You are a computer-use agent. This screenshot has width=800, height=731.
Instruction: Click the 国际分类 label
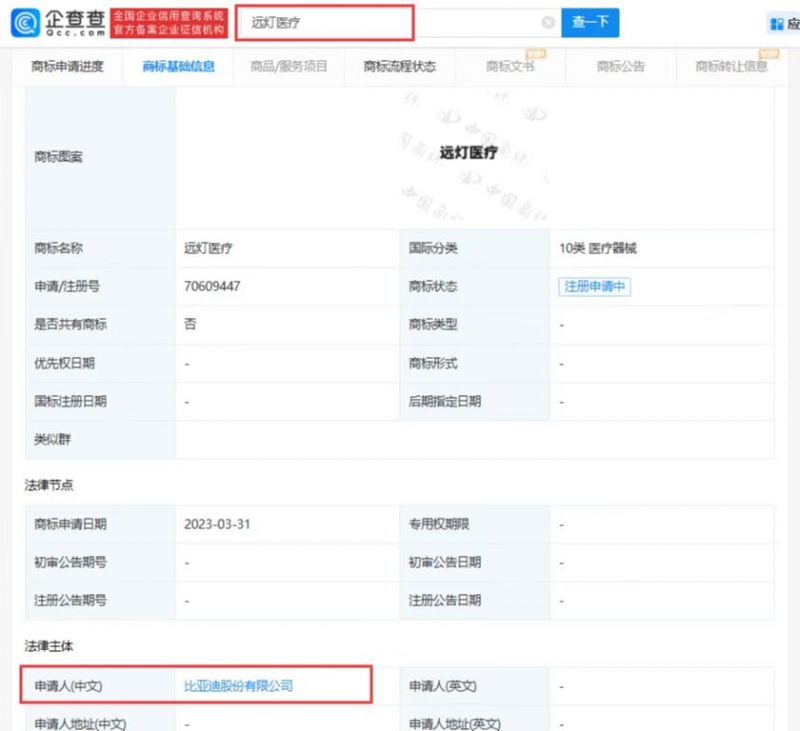(433, 248)
